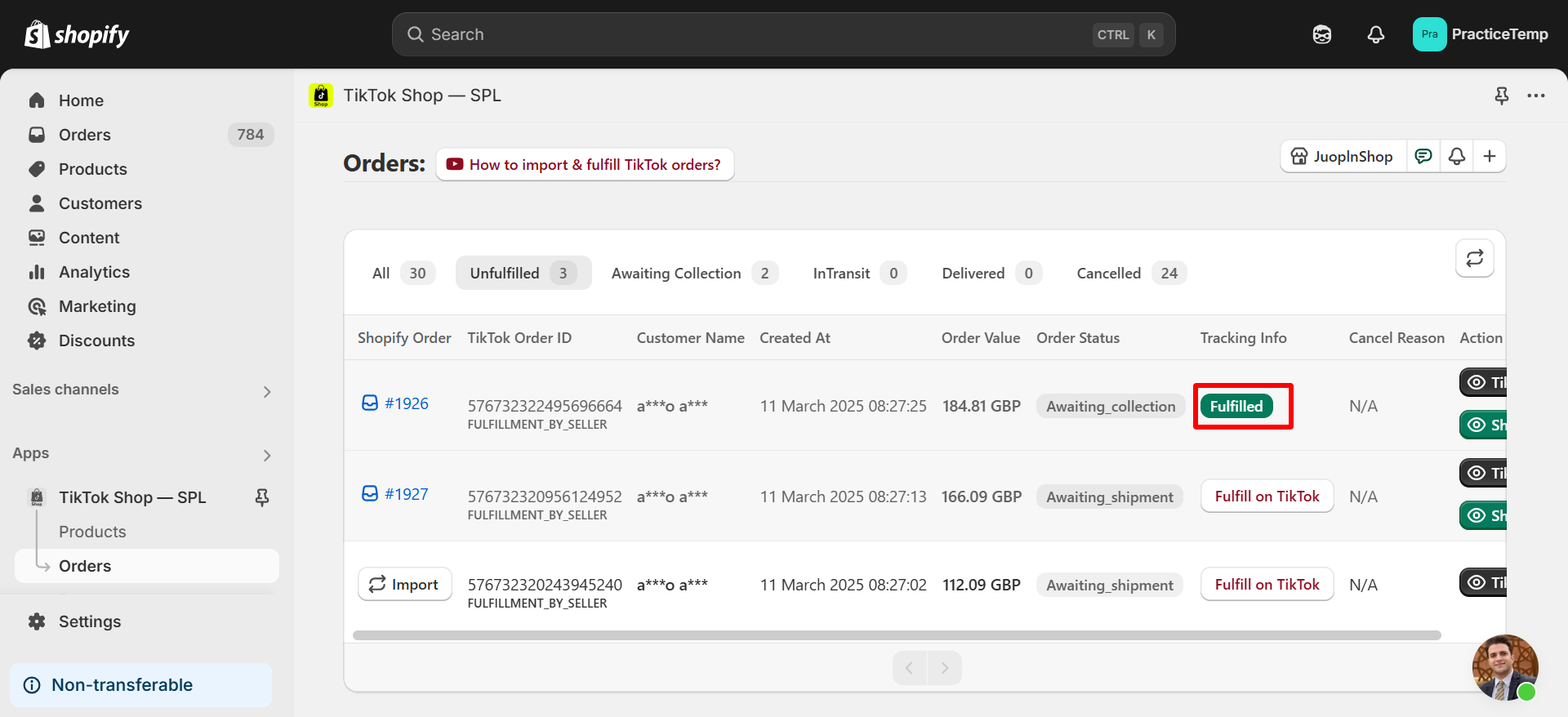Click the Fulfilled badge for order #1926
1568x717 pixels.
1236,406
